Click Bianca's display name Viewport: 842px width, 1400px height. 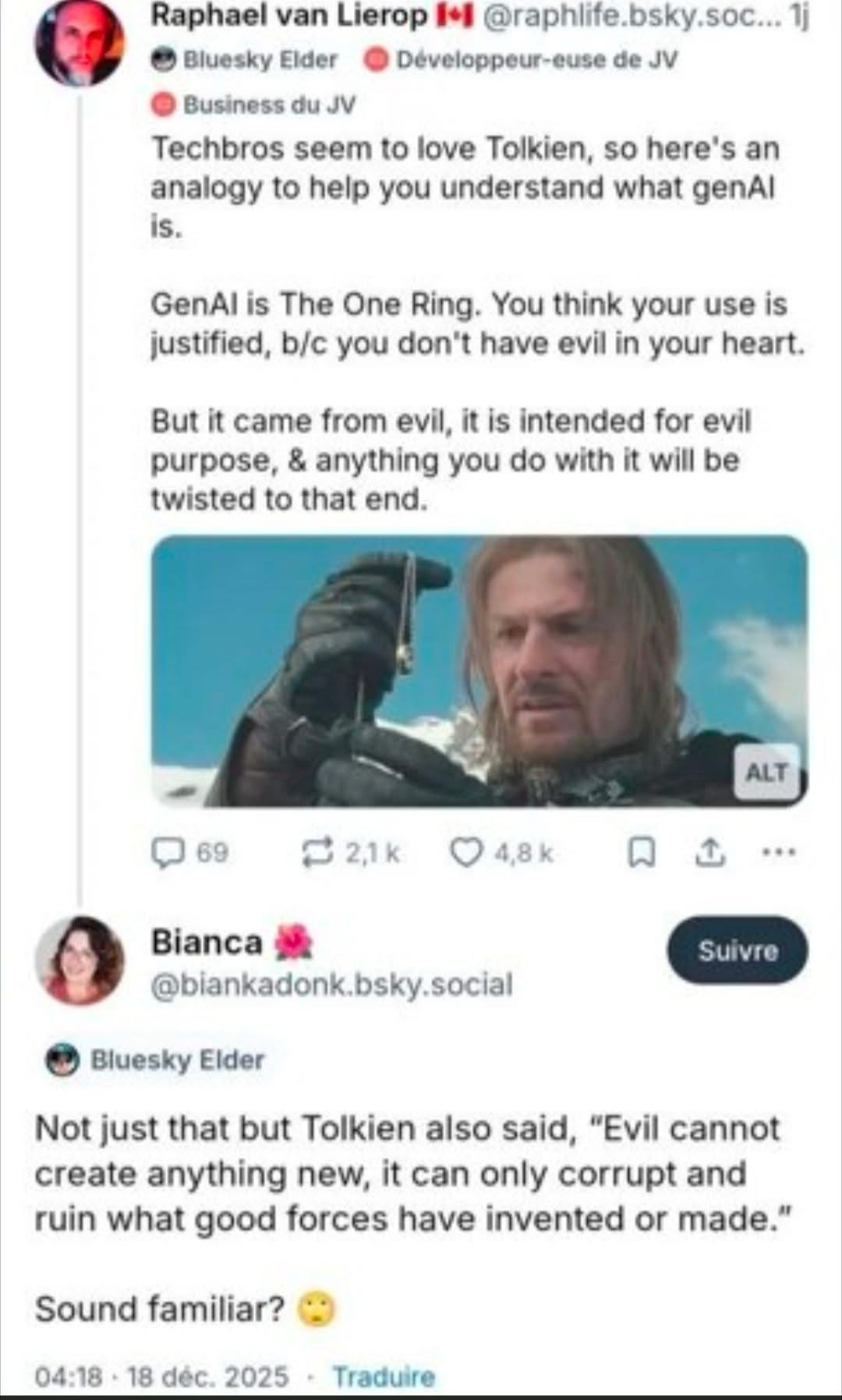(x=206, y=942)
